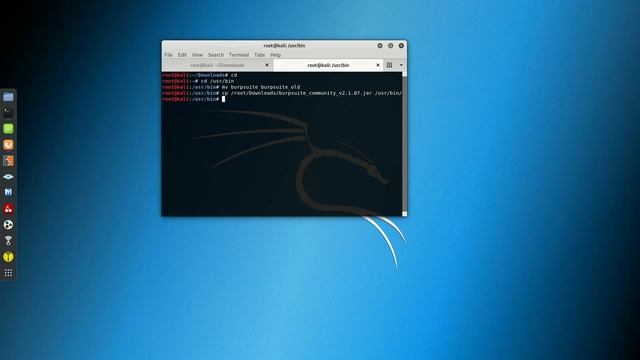Open the Edit menu
This screenshot has height=360, width=640.
[x=182, y=55]
